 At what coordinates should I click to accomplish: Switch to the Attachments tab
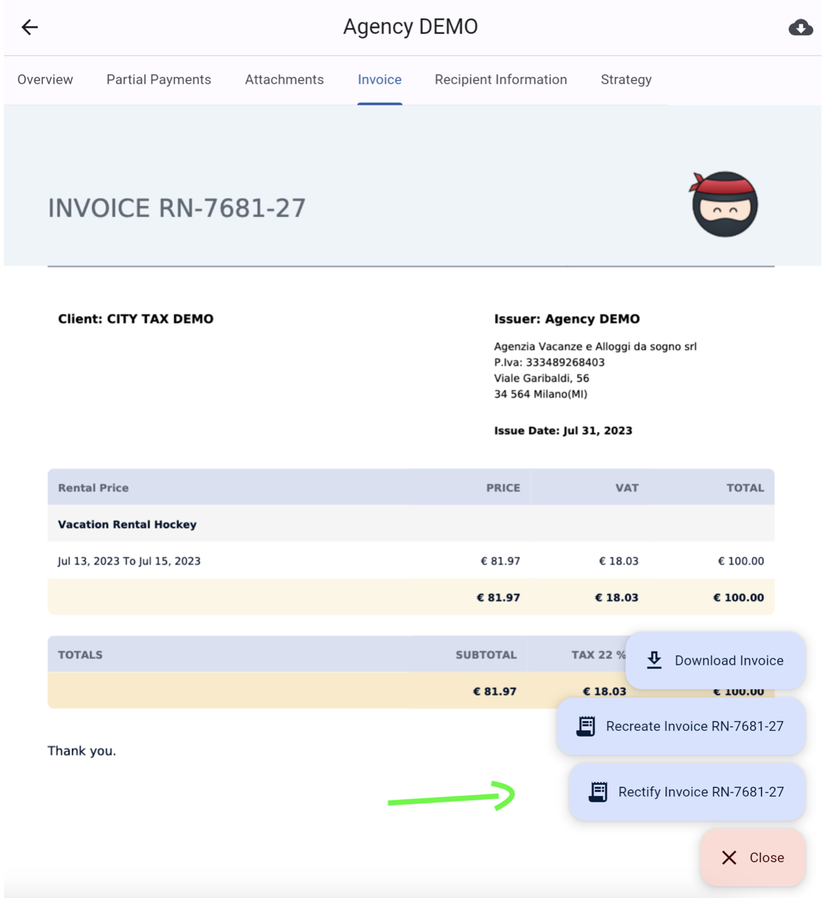pos(284,79)
